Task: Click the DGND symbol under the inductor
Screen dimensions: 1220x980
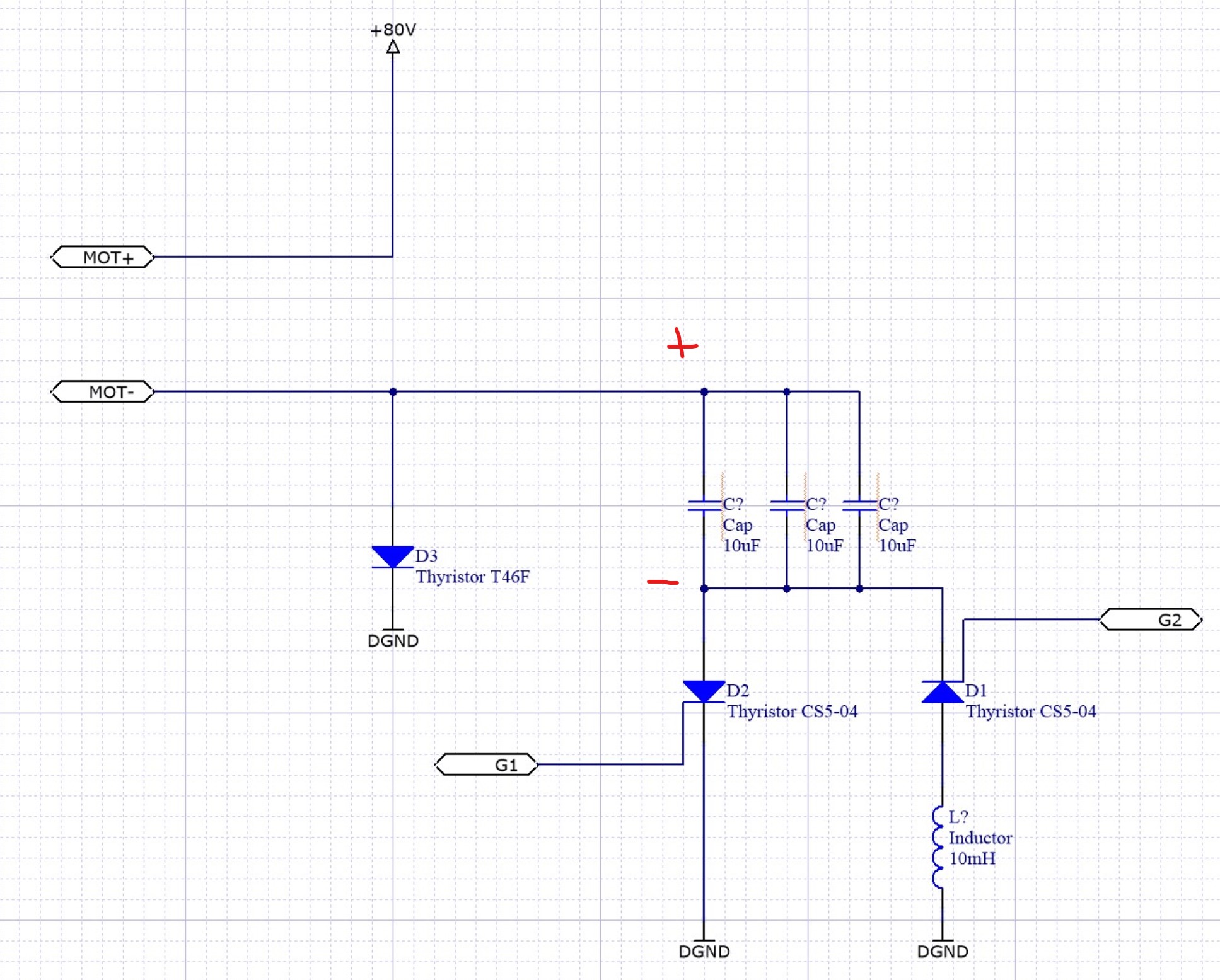Action: (x=943, y=950)
